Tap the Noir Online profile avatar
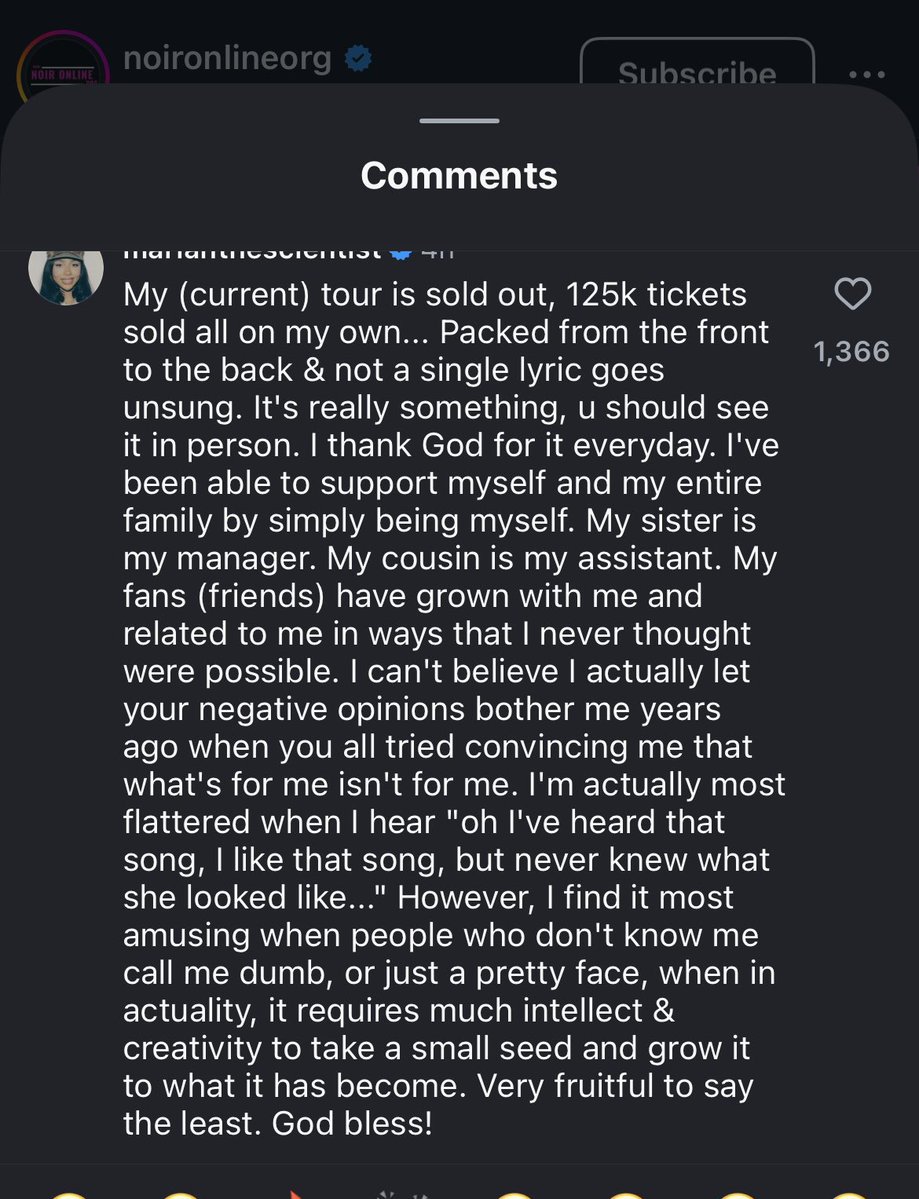Image resolution: width=919 pixels, height=1199 pixels. point(63,65)
